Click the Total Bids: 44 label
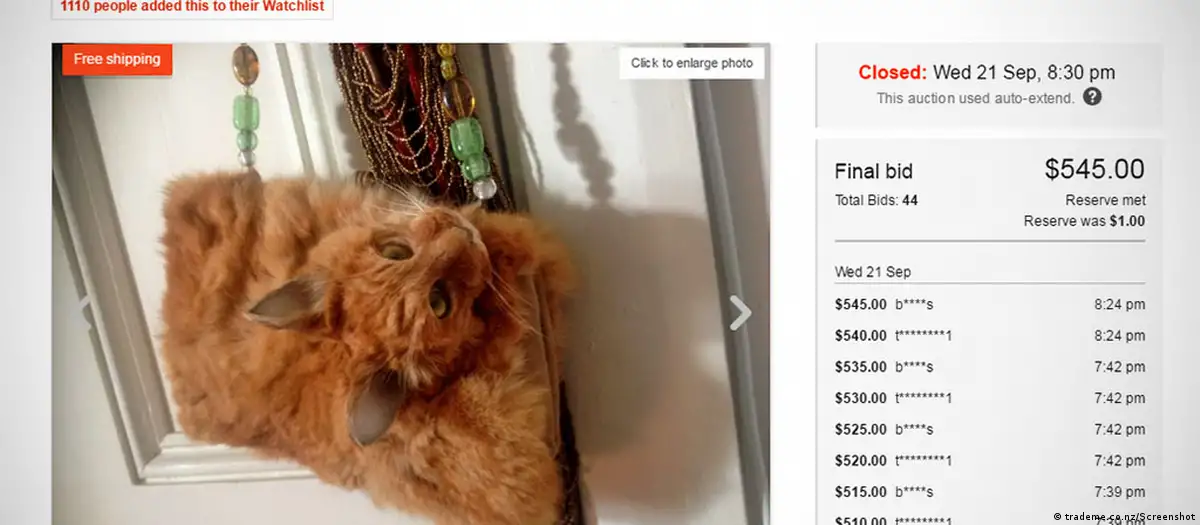Screen dimensions: 1200x525 point(876,200)
